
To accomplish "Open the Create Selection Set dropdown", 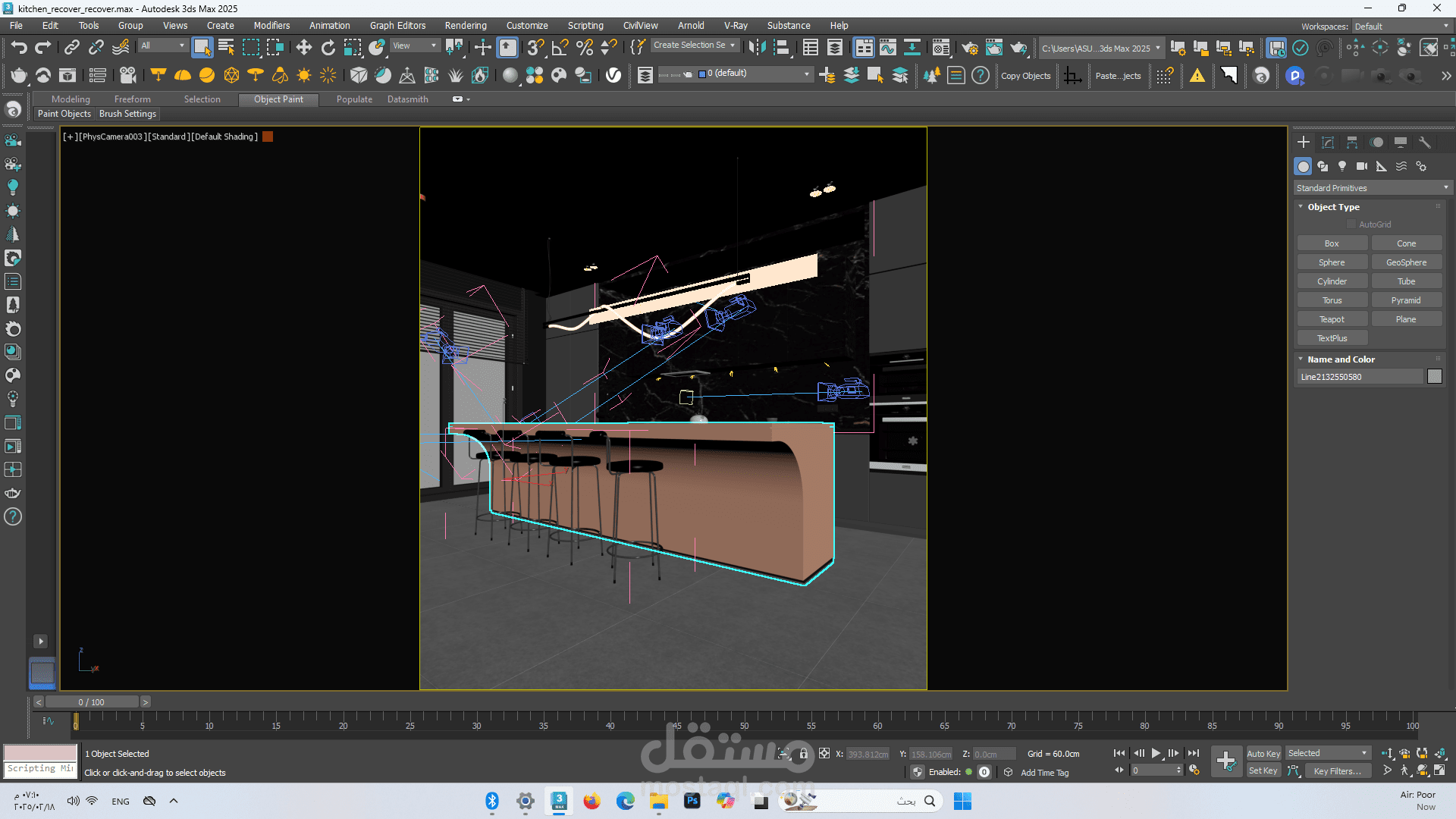I will [695, 45].
